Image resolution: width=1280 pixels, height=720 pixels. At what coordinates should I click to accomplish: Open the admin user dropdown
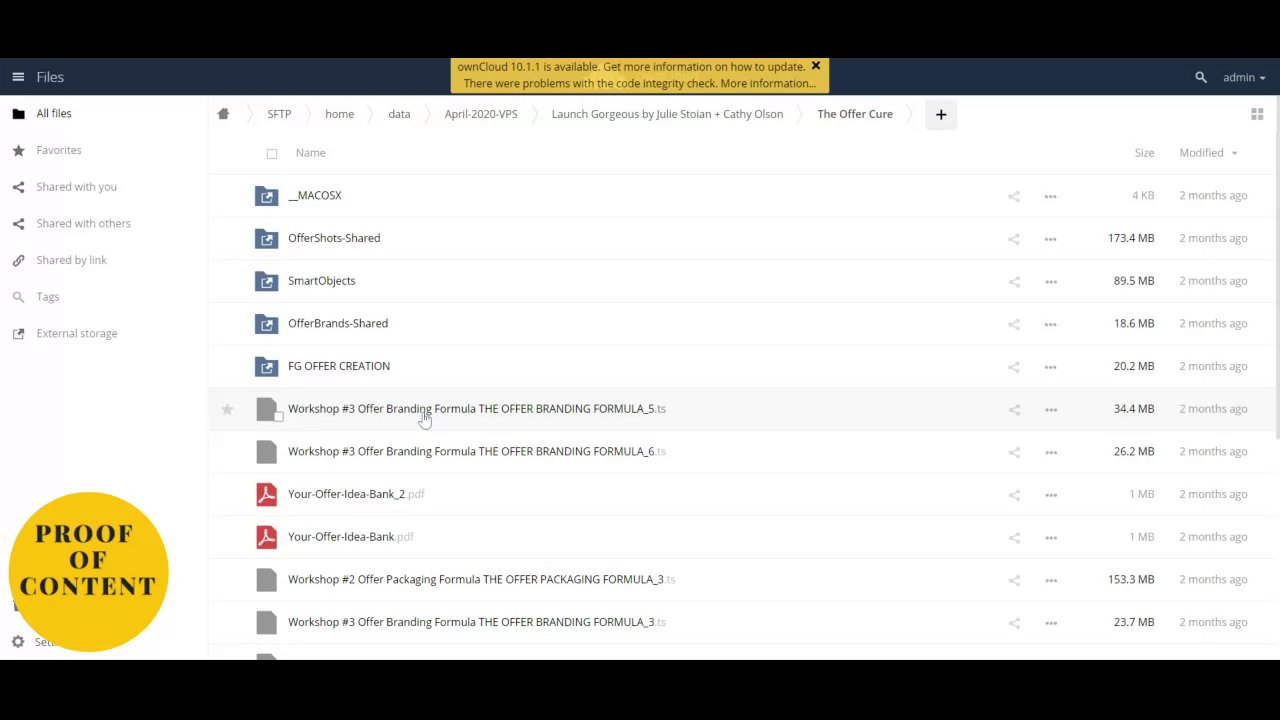[x=1244, y=77]
